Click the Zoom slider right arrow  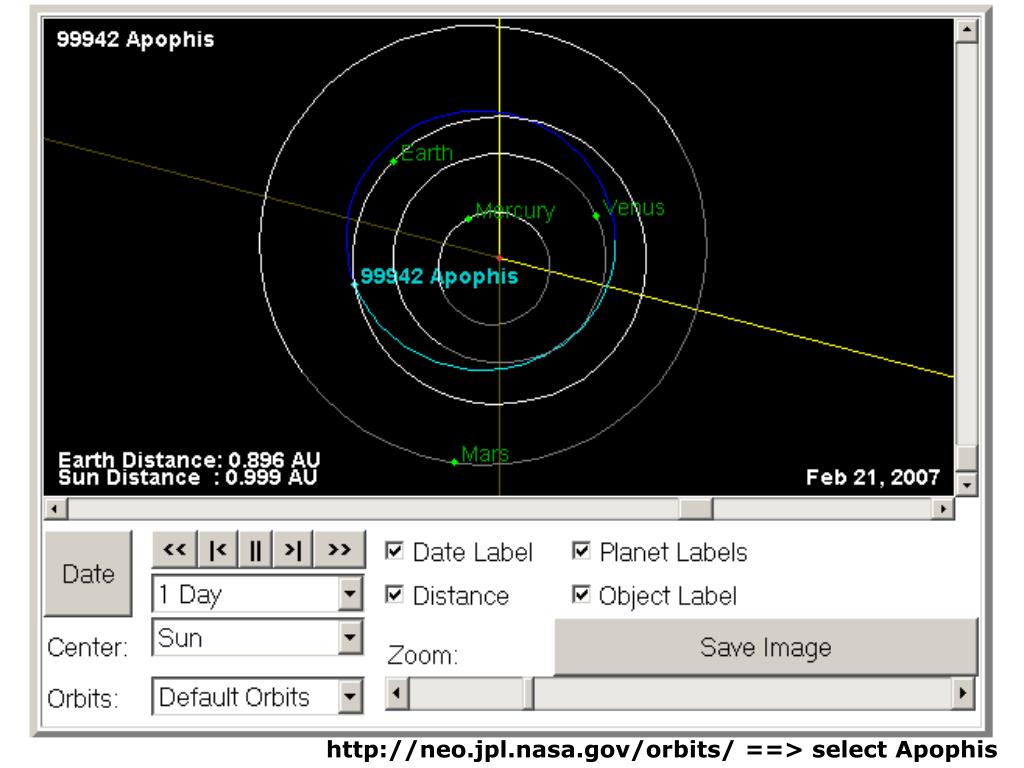pos(963,694)
